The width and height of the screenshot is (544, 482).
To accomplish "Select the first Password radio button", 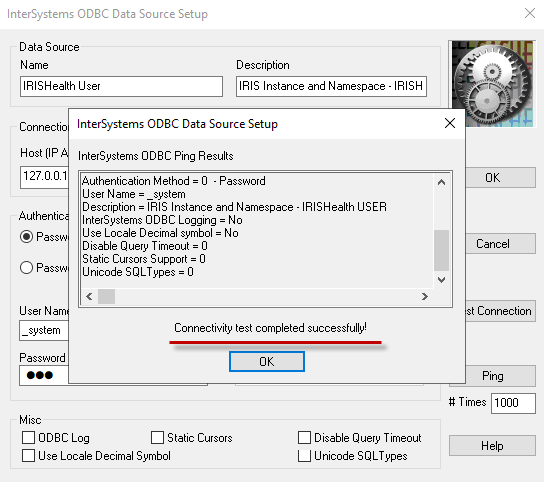I will [x=26, y=237].
